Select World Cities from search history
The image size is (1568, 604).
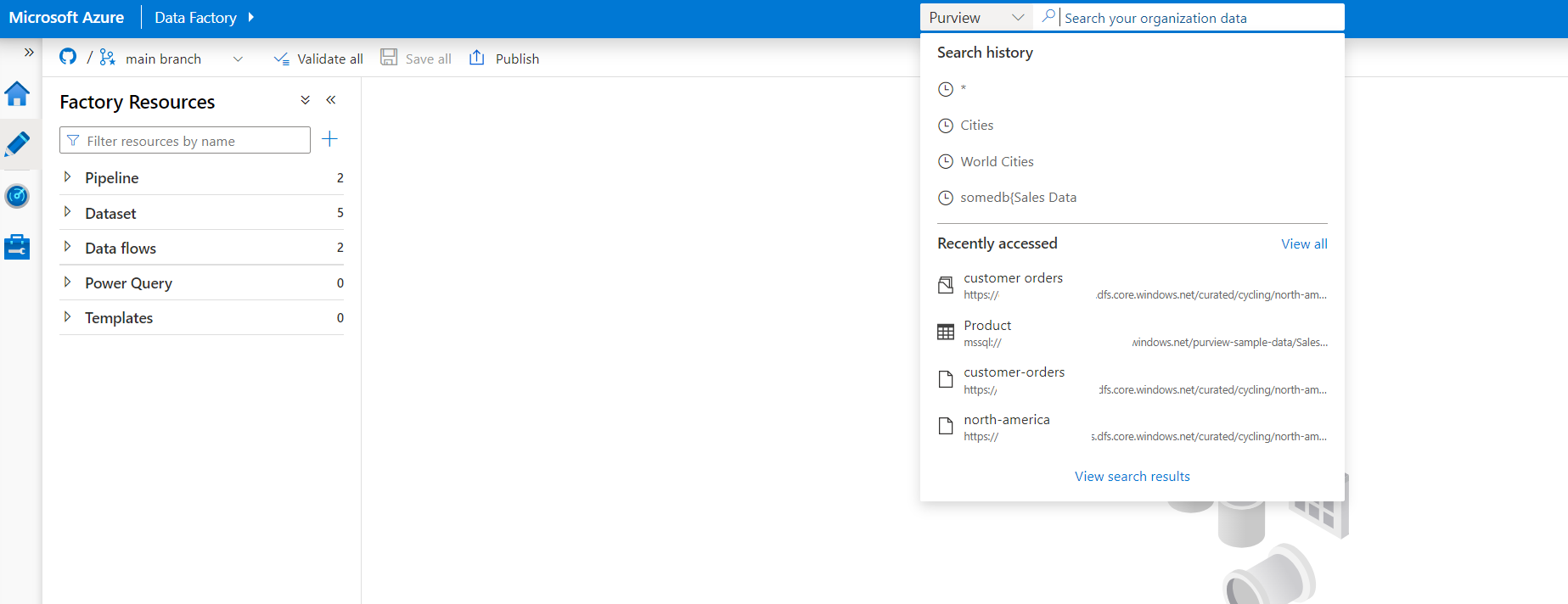point(997,161)
